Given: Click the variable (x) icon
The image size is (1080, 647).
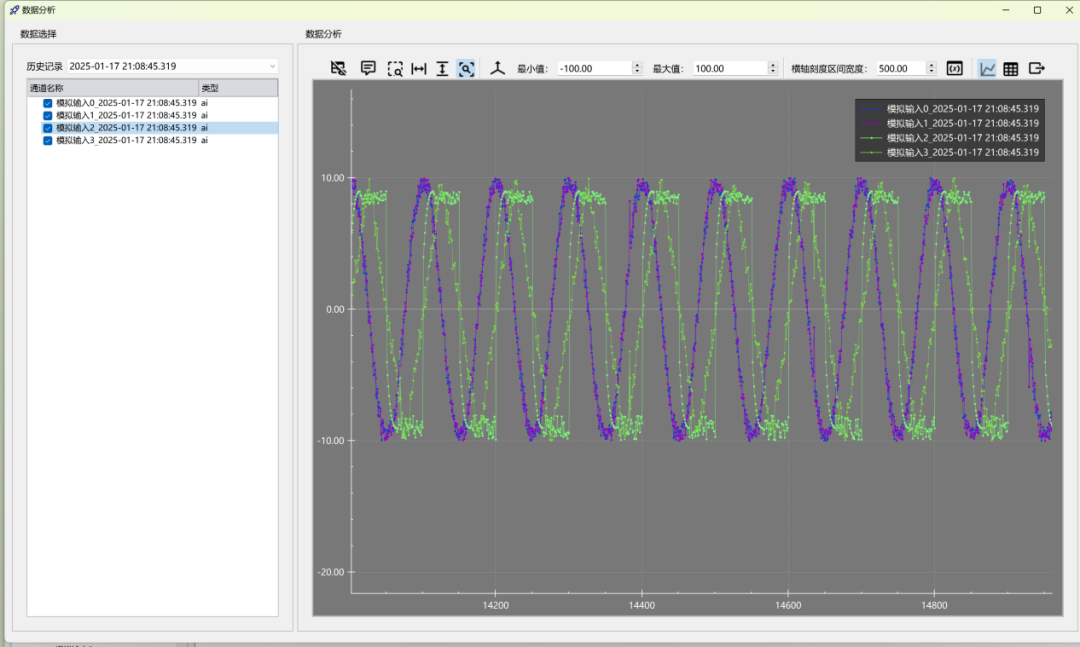Looking at the screenshot, I should (955, 68).
